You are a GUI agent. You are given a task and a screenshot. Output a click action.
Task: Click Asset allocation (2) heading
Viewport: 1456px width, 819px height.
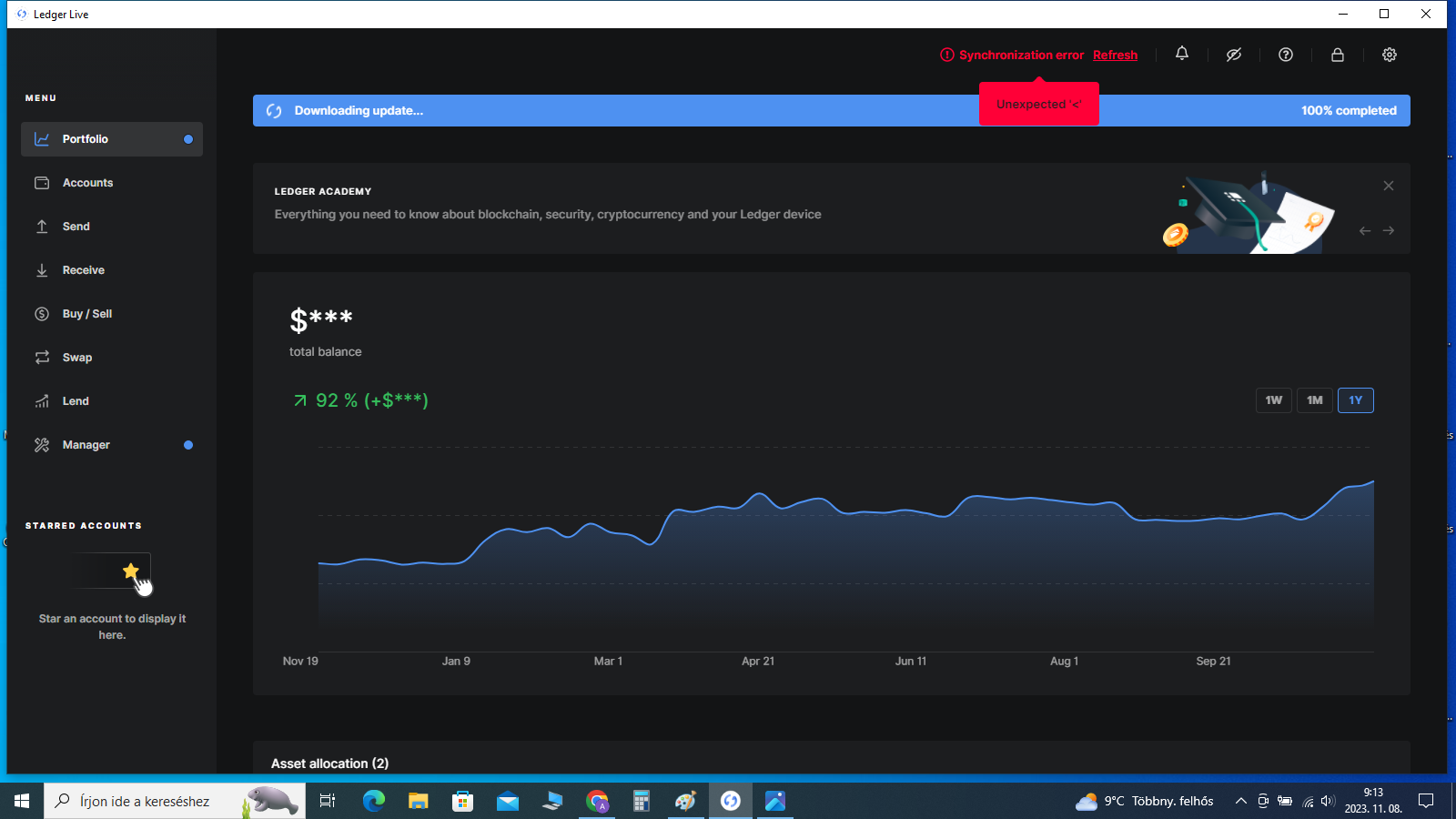point(329,763)
